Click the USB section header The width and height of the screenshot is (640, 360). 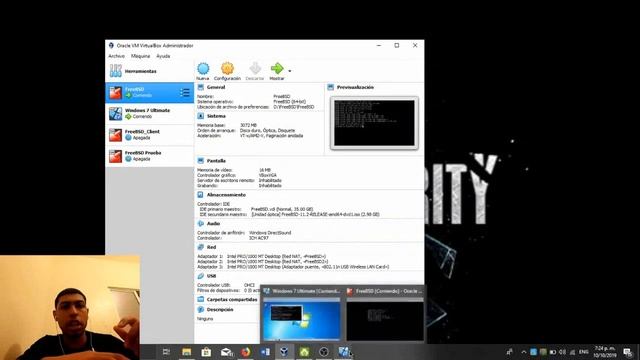tap(211, 276)
